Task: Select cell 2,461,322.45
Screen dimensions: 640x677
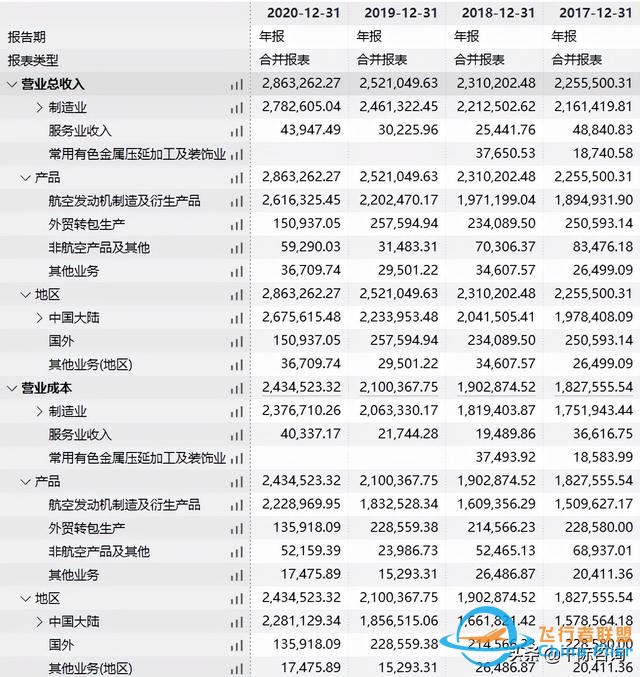Action: (399, 107)
